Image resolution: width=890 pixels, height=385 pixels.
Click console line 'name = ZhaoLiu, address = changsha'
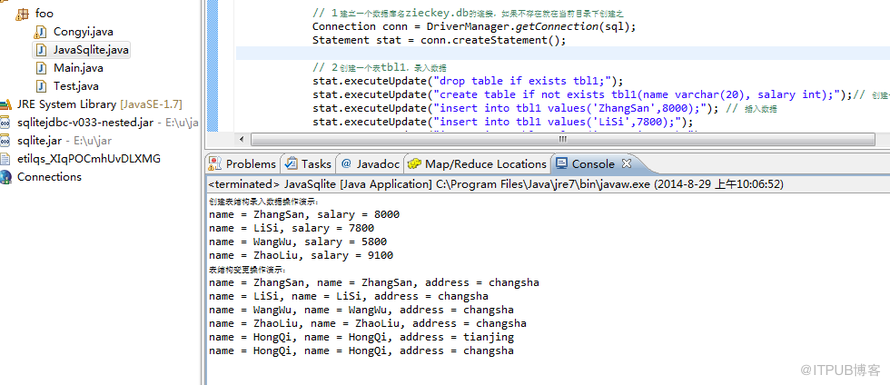pos(368,324)
